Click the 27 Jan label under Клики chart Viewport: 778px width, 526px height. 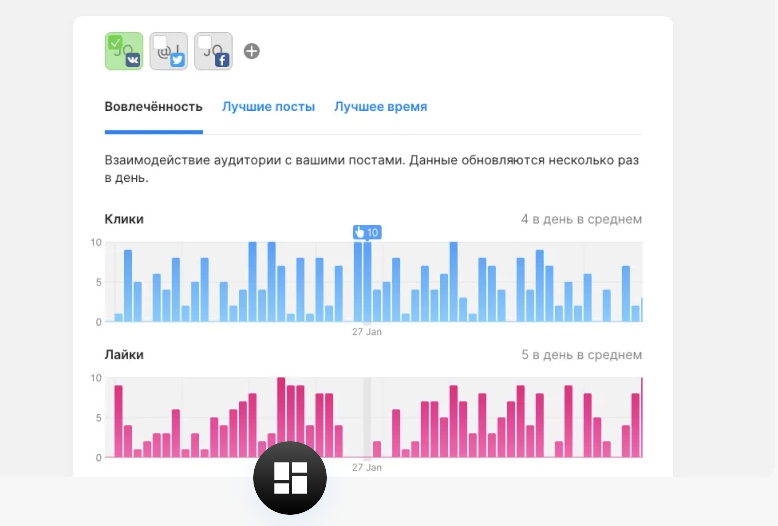[x=367, y=331]
